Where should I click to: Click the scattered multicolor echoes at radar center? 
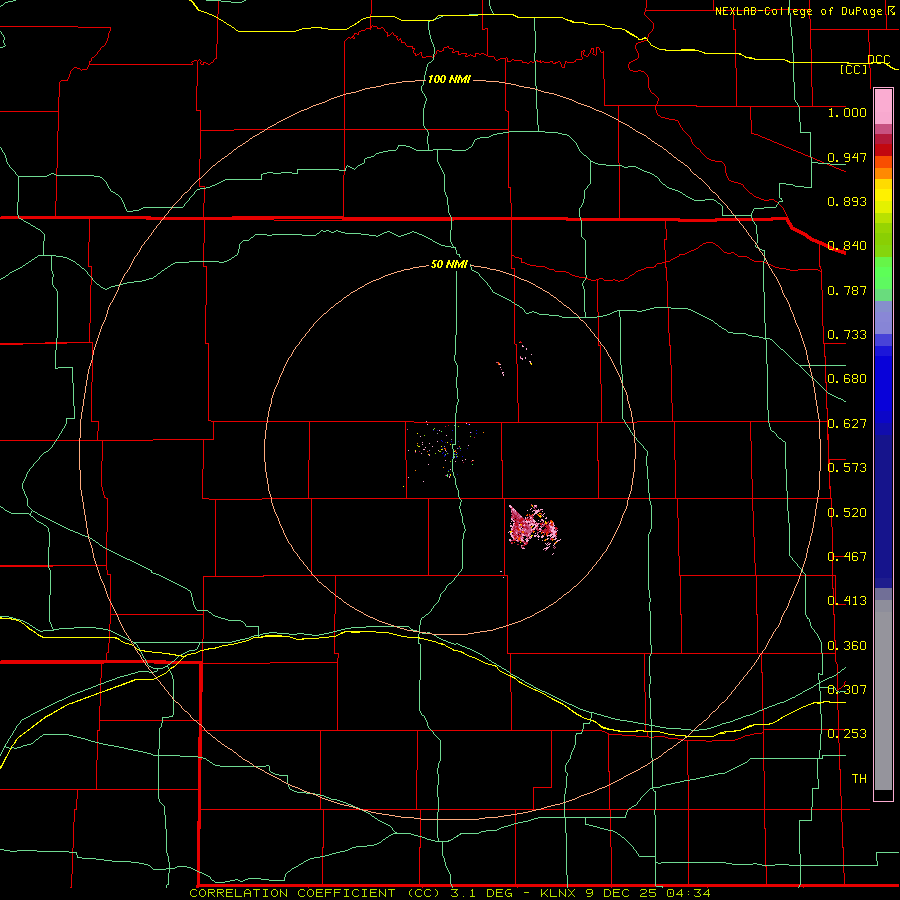(445, 451)
